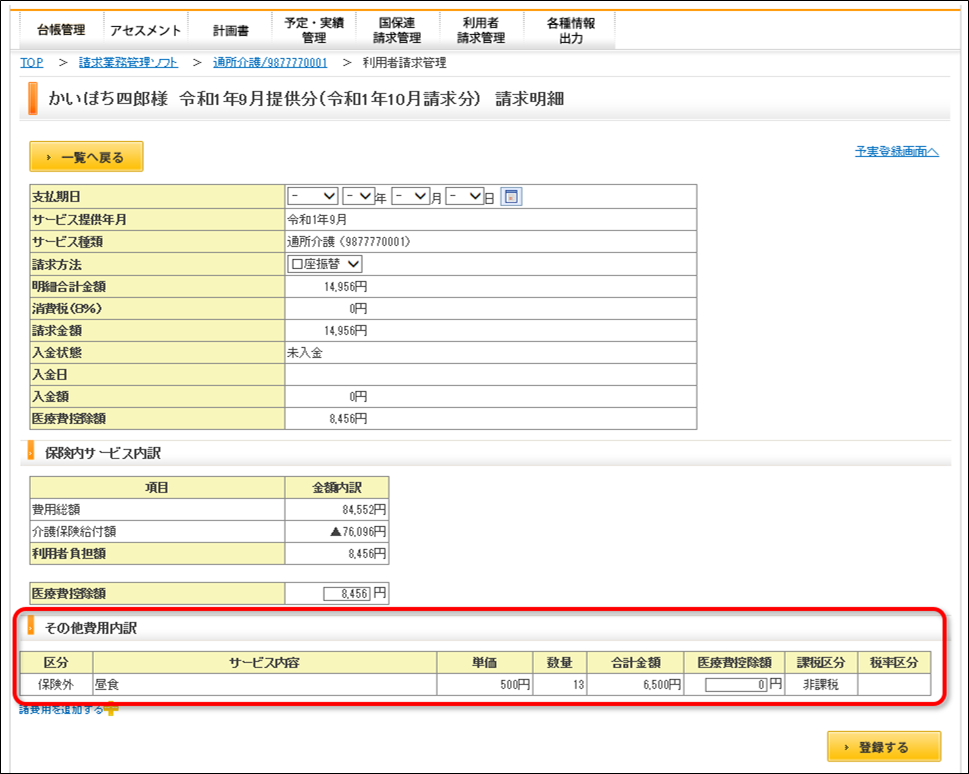Select the 令和1年9月 service month value
This screenshot has width=969, height=774.
click(x=317, y=219)
